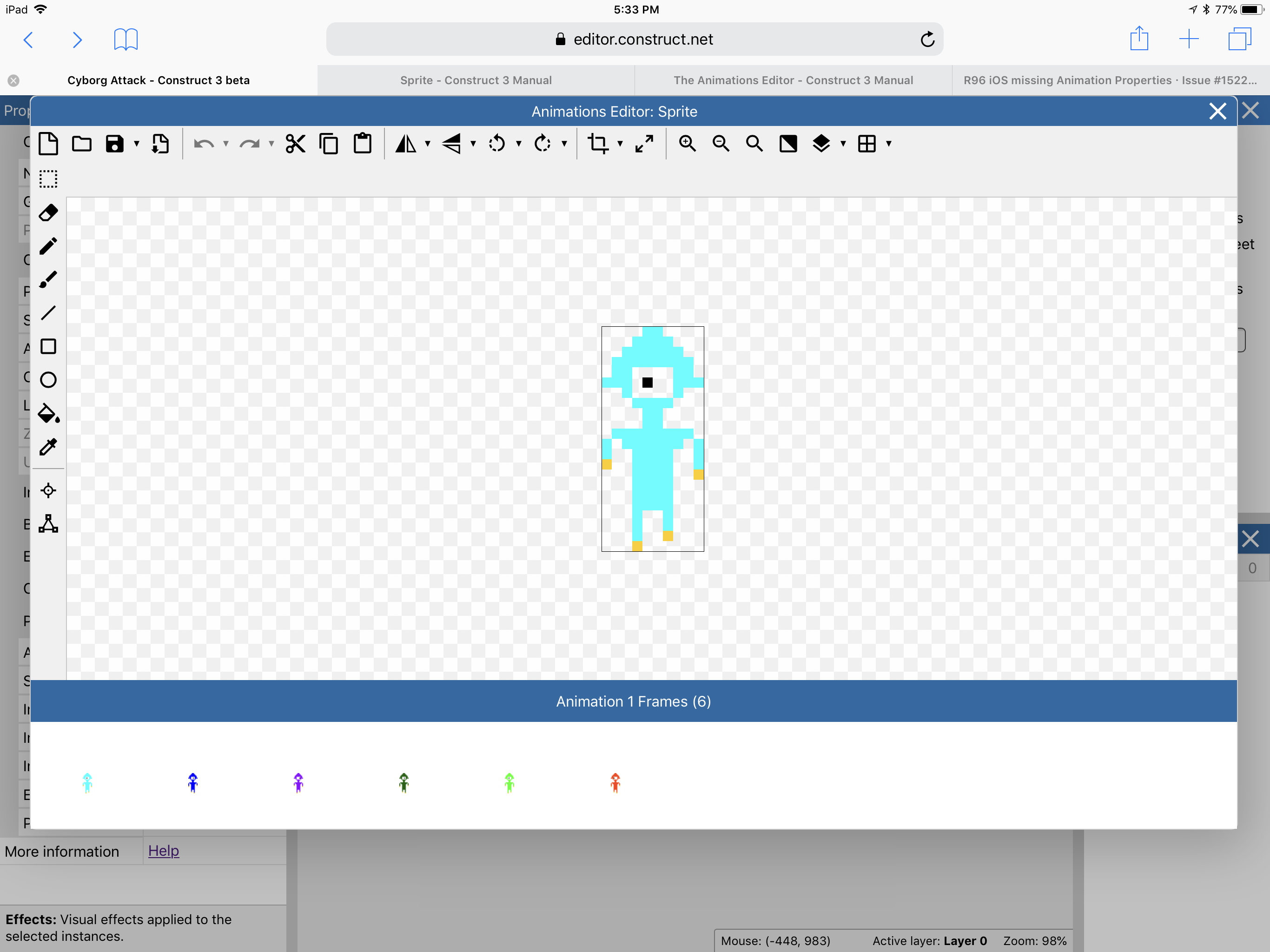The width and height of the screenshot is (1270, 952).
Task: Toggle the background brightness
Action: click(x=788, y=144)
